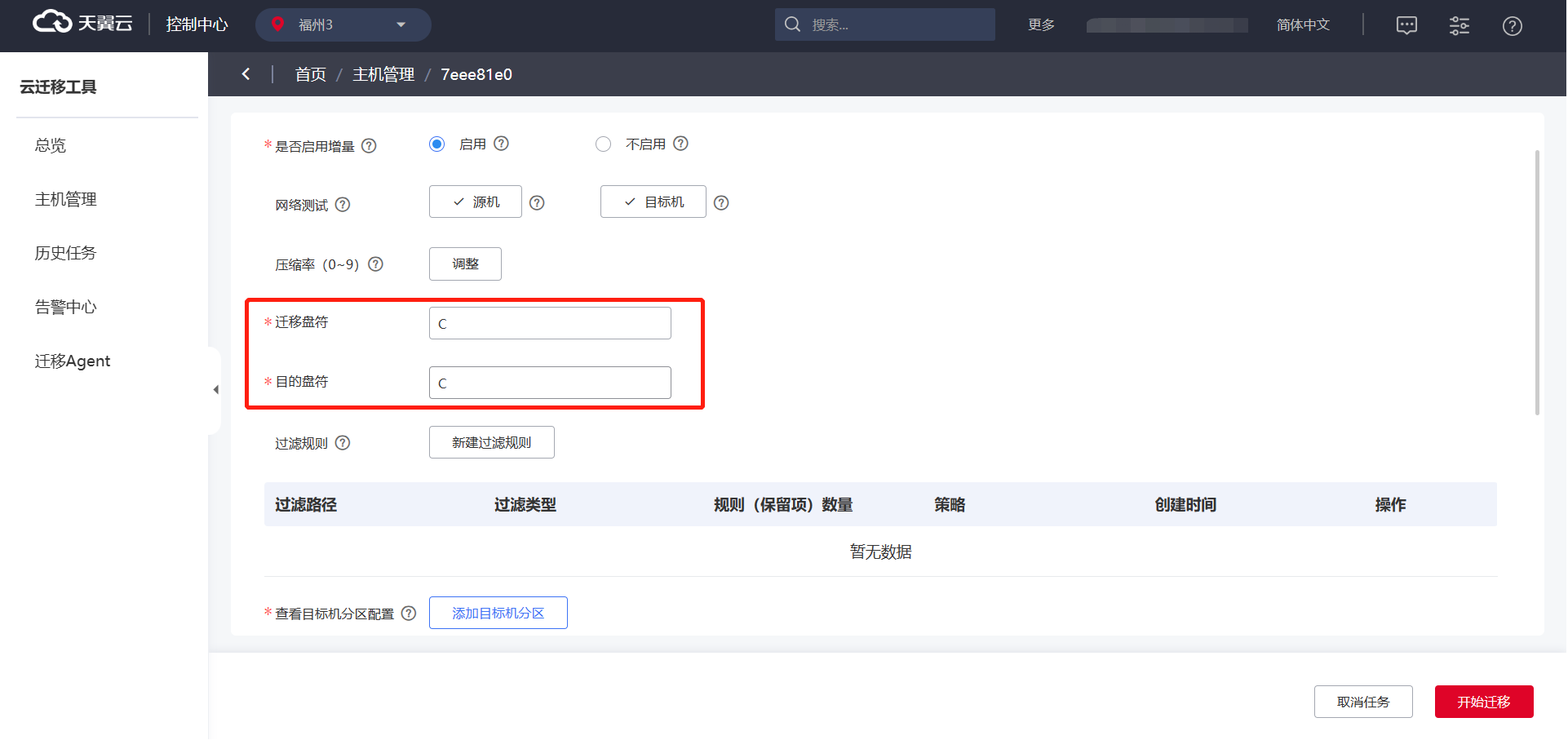Open the settings sliders icon
The width and height of the screenshot is (1568, 740).
[1459, 25]
